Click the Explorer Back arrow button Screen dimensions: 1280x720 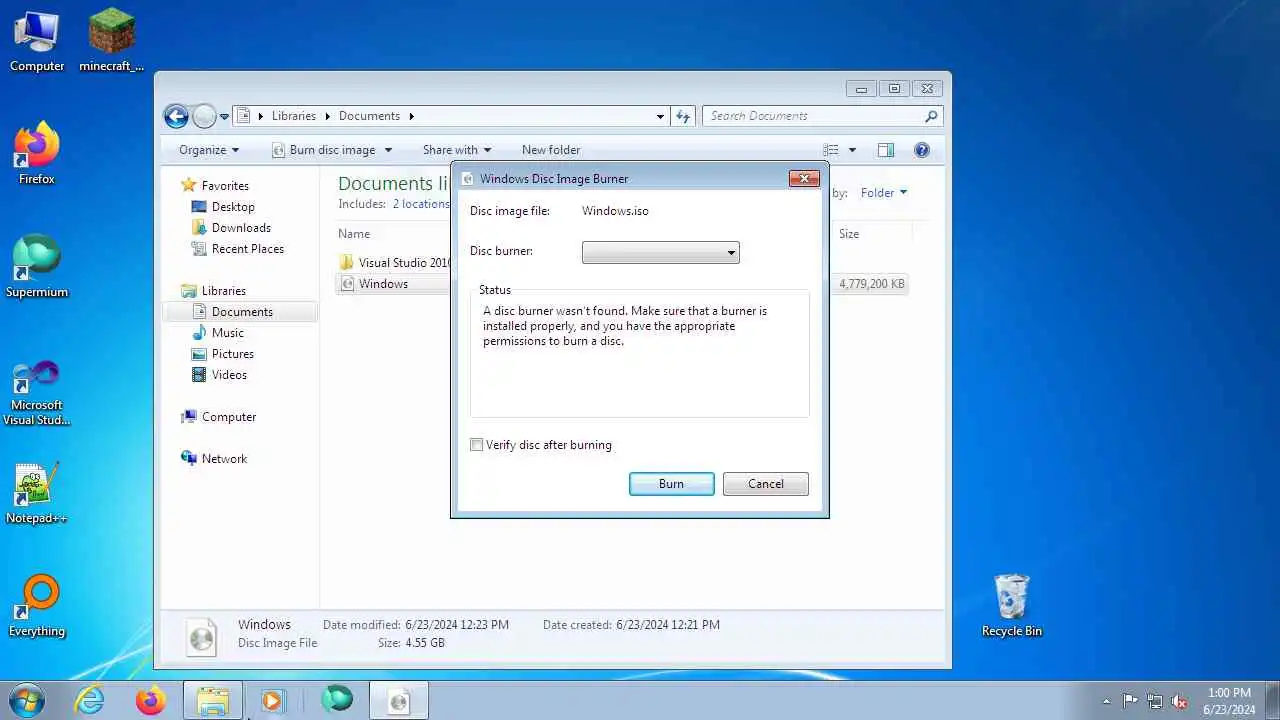[176, 116]
